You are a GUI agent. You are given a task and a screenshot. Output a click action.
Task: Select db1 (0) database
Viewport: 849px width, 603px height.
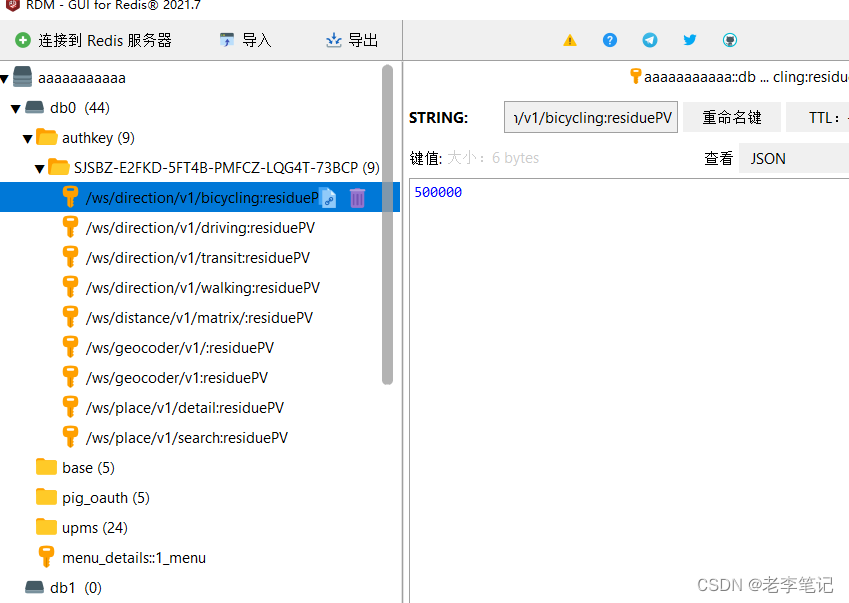[76, 587]
